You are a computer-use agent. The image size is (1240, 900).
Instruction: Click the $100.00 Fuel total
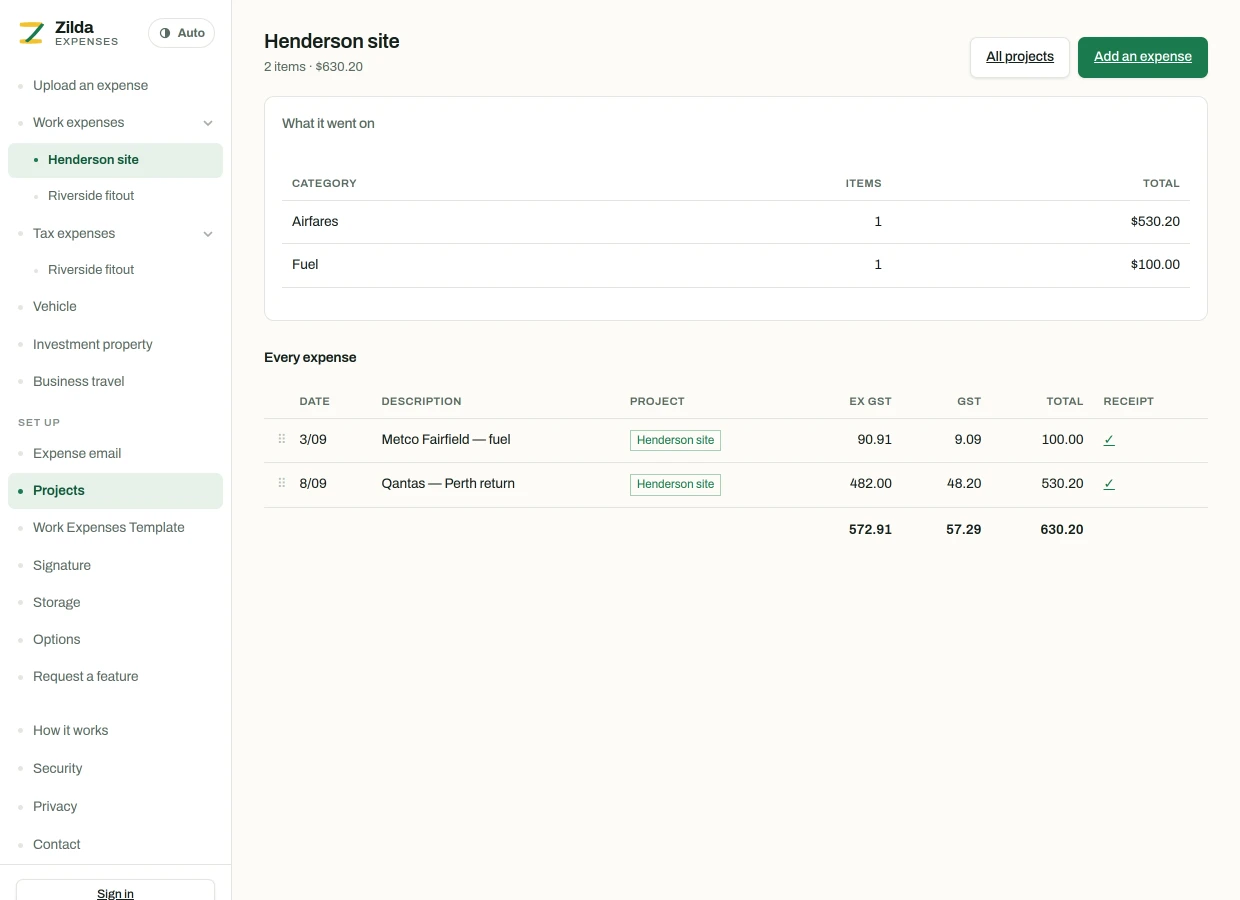[1155, 265]
